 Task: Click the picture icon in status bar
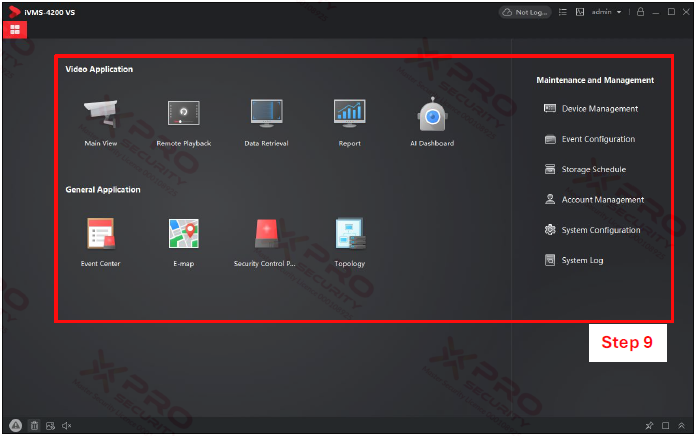click(x=50, y=426)
